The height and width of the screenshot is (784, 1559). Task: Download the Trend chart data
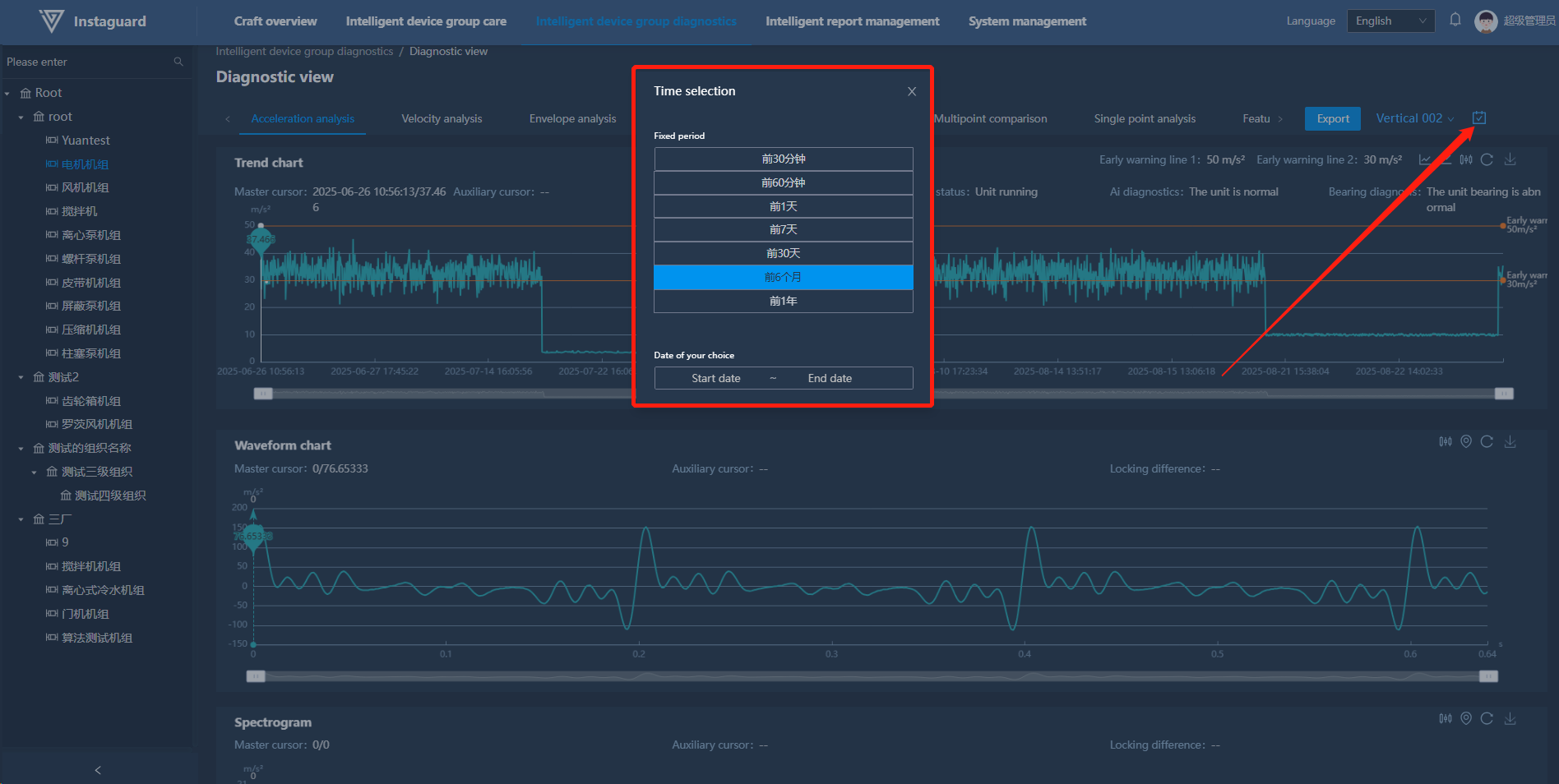pyautogui.click(x=1510, y=159)
